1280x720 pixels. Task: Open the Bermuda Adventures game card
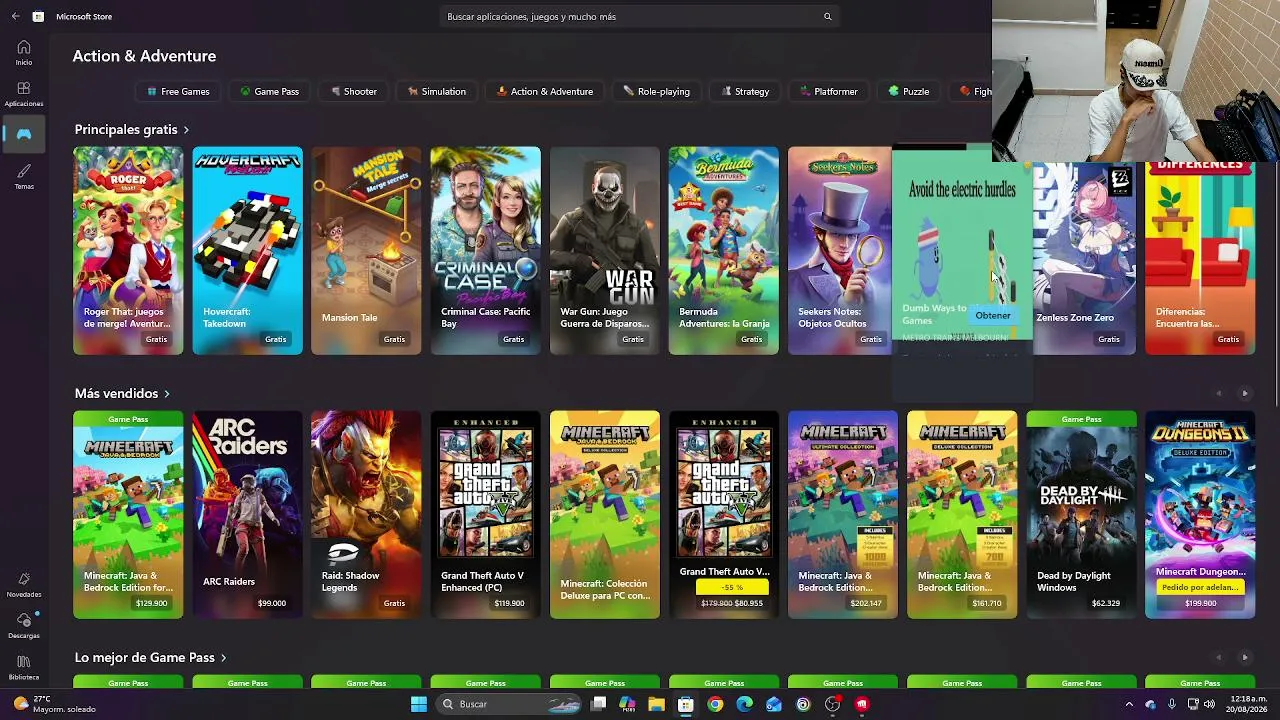(x=723, y=250)
